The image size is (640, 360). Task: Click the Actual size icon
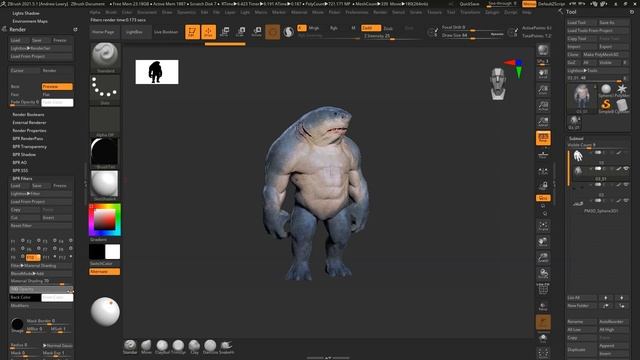[543, 106]
